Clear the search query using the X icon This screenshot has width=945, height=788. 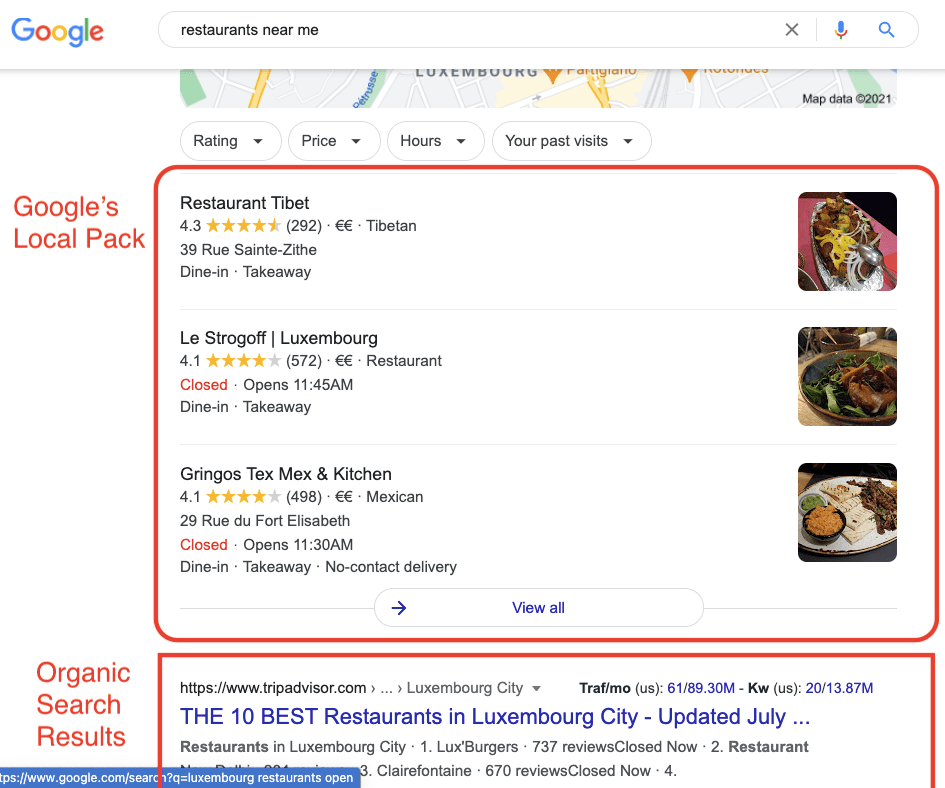click(x=792, y=29)
